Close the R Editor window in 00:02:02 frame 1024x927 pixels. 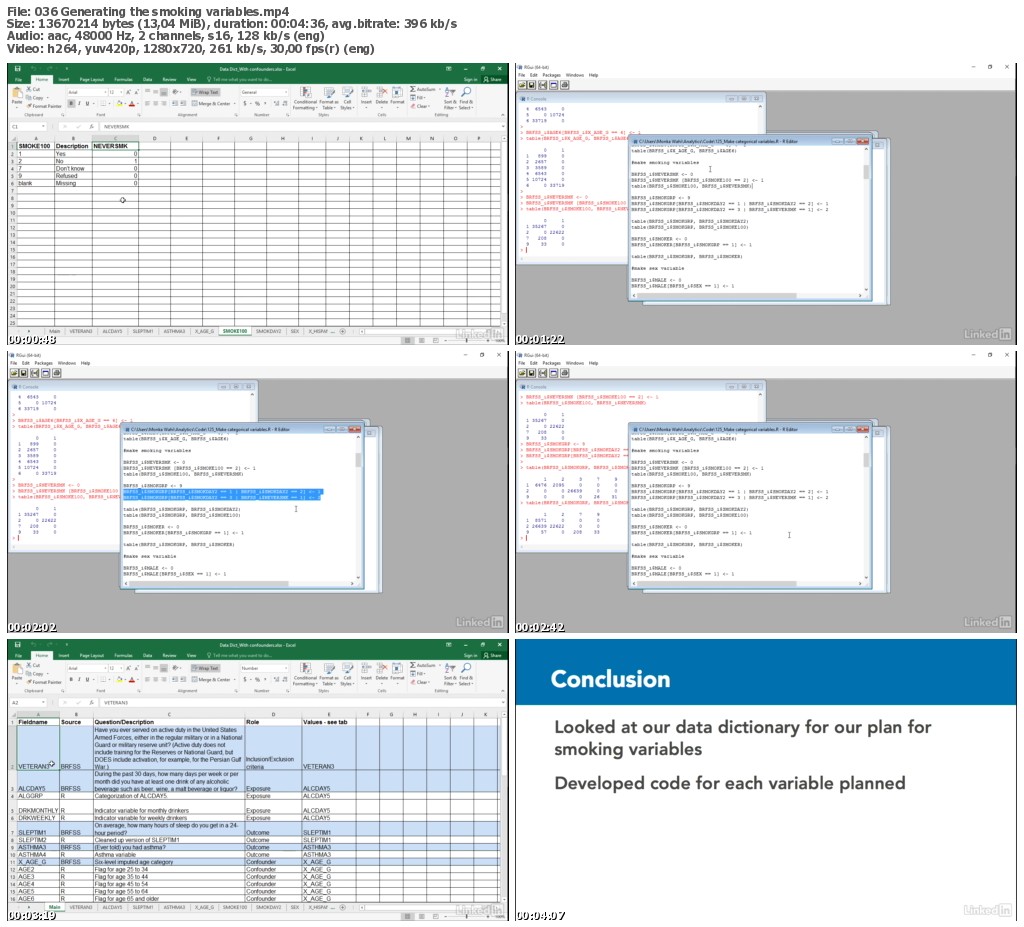(x=354, y=429)
